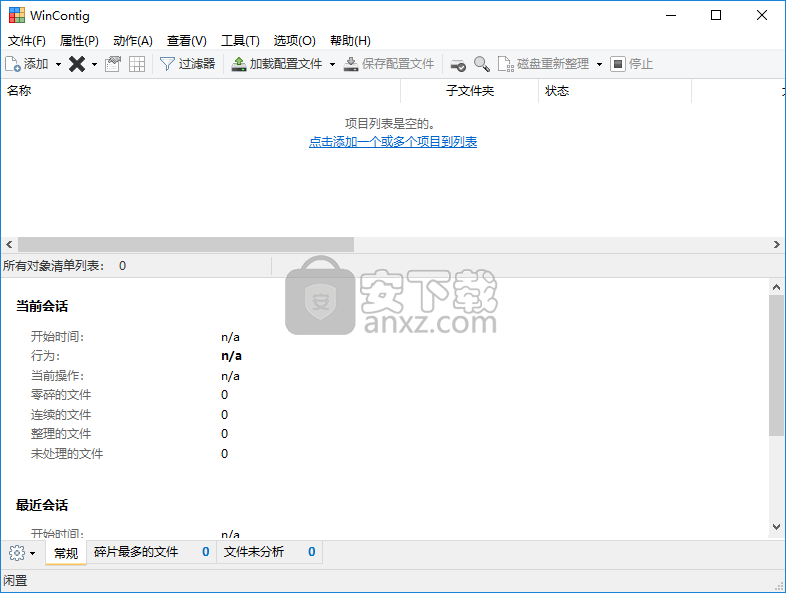
Task: Click the 当前会话 heading
Action: pos(42,306)
